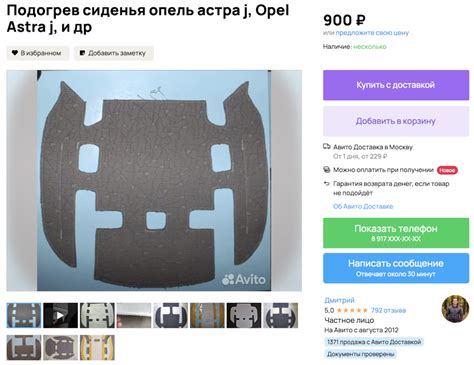Click 'Добавить в корзину' button
This screenshot has width=474, height=365.
396,121
